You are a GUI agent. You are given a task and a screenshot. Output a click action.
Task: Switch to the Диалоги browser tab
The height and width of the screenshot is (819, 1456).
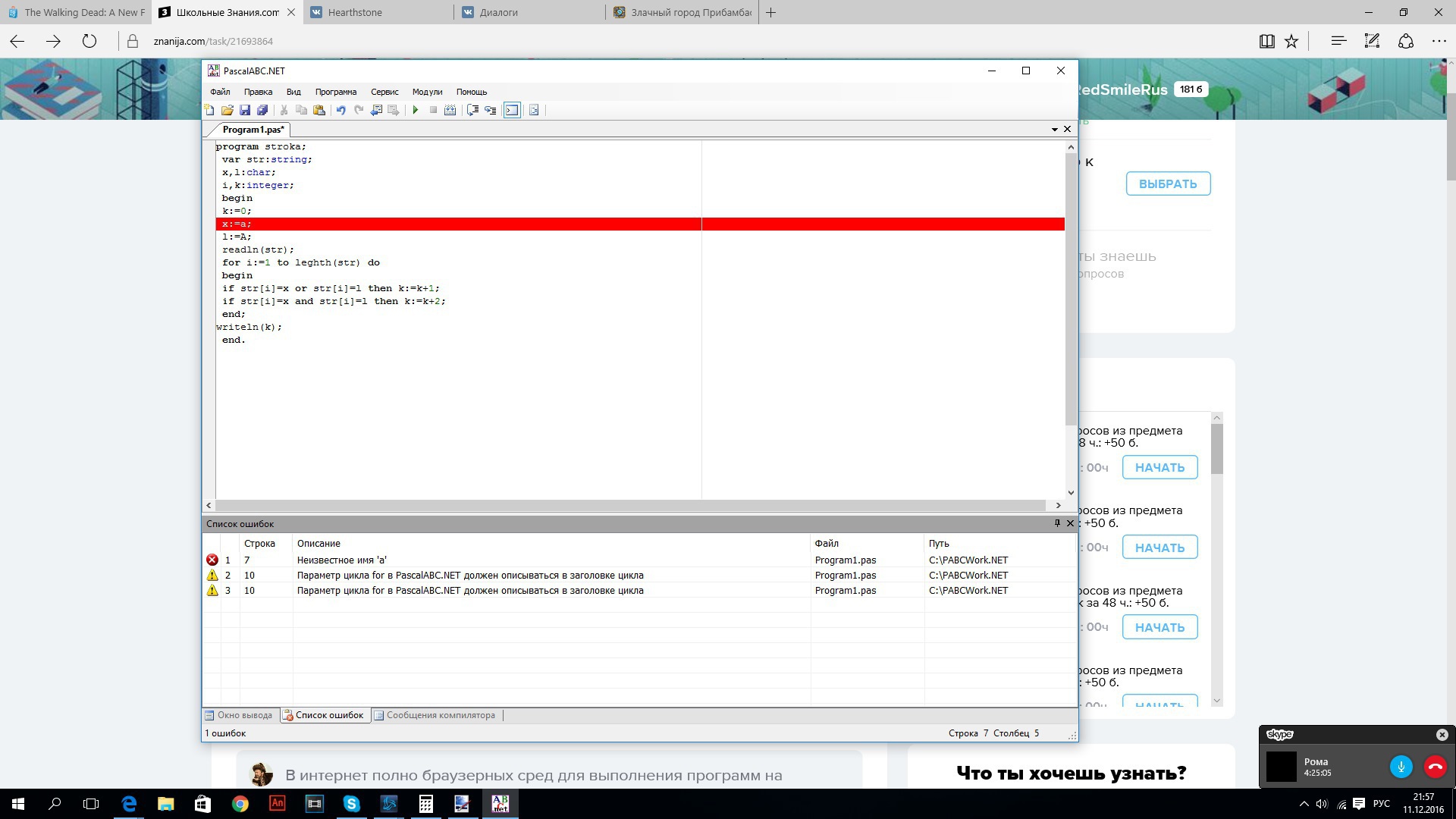pyautogui.click(x=529, y=12)
